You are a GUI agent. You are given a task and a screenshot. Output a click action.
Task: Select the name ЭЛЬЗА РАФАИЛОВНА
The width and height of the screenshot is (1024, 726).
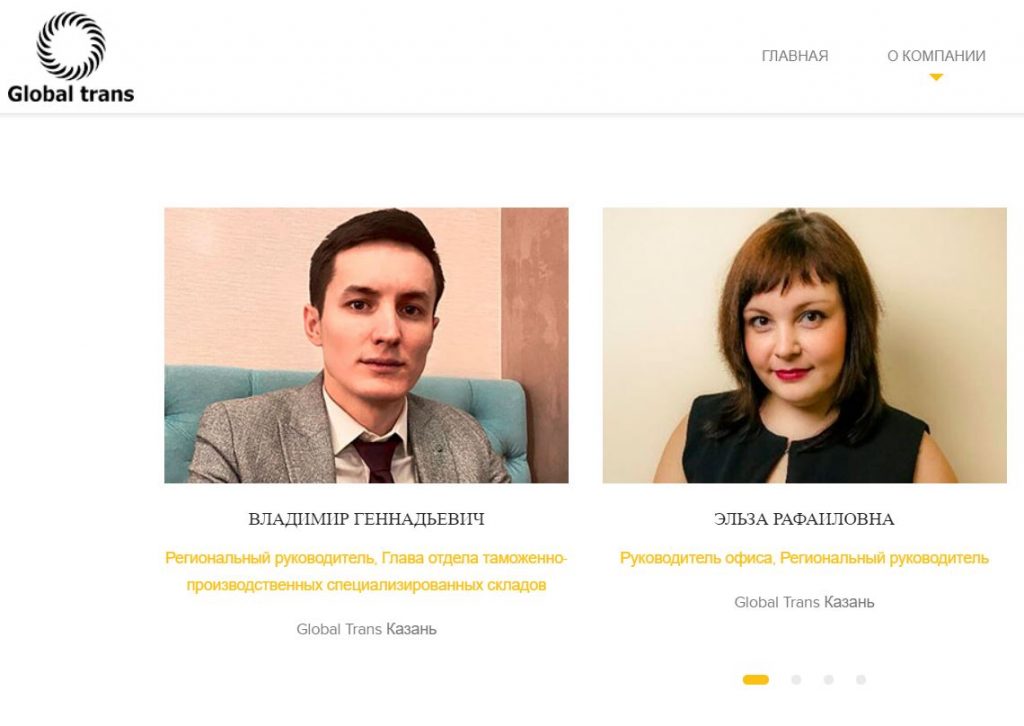pos(804,519)
